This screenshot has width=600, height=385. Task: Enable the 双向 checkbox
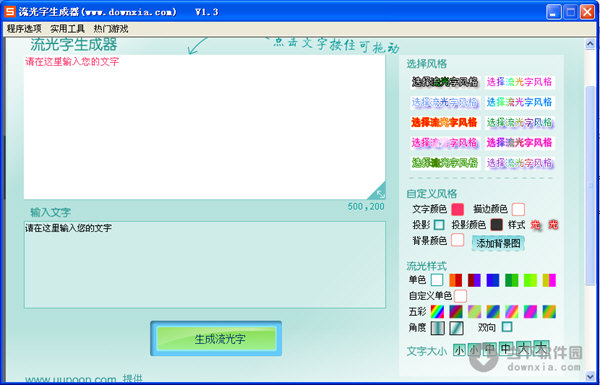click(507, 327)
